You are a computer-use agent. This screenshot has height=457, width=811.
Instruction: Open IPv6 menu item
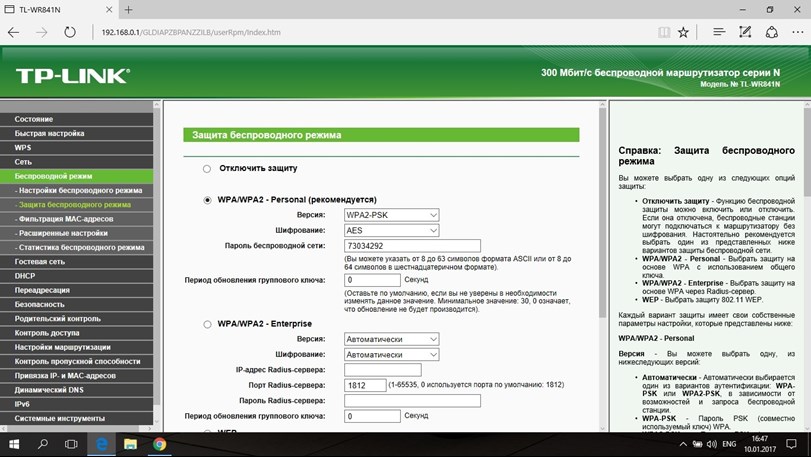tap(77, 404)
